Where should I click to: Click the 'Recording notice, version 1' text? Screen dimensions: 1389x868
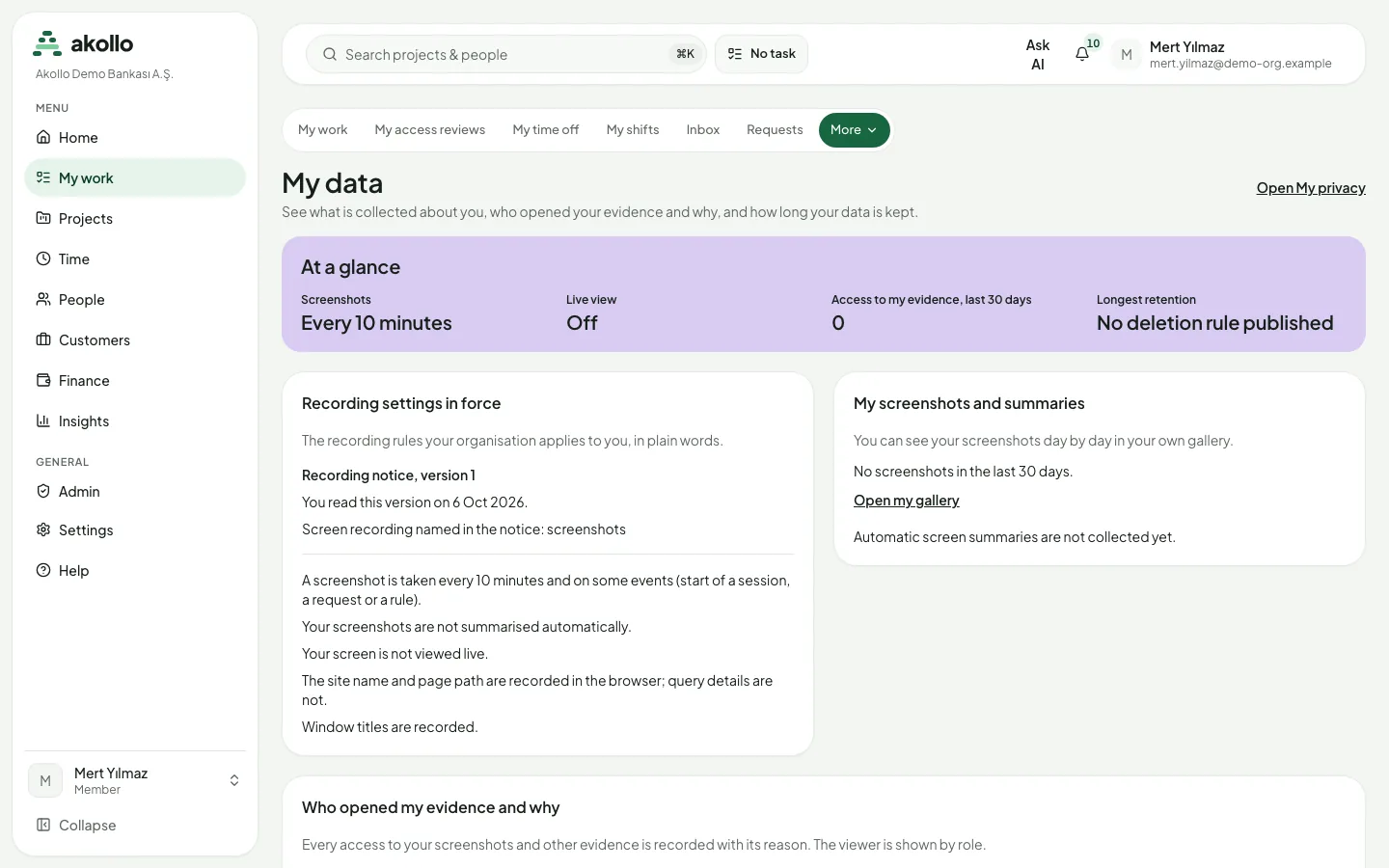(389, 475)
